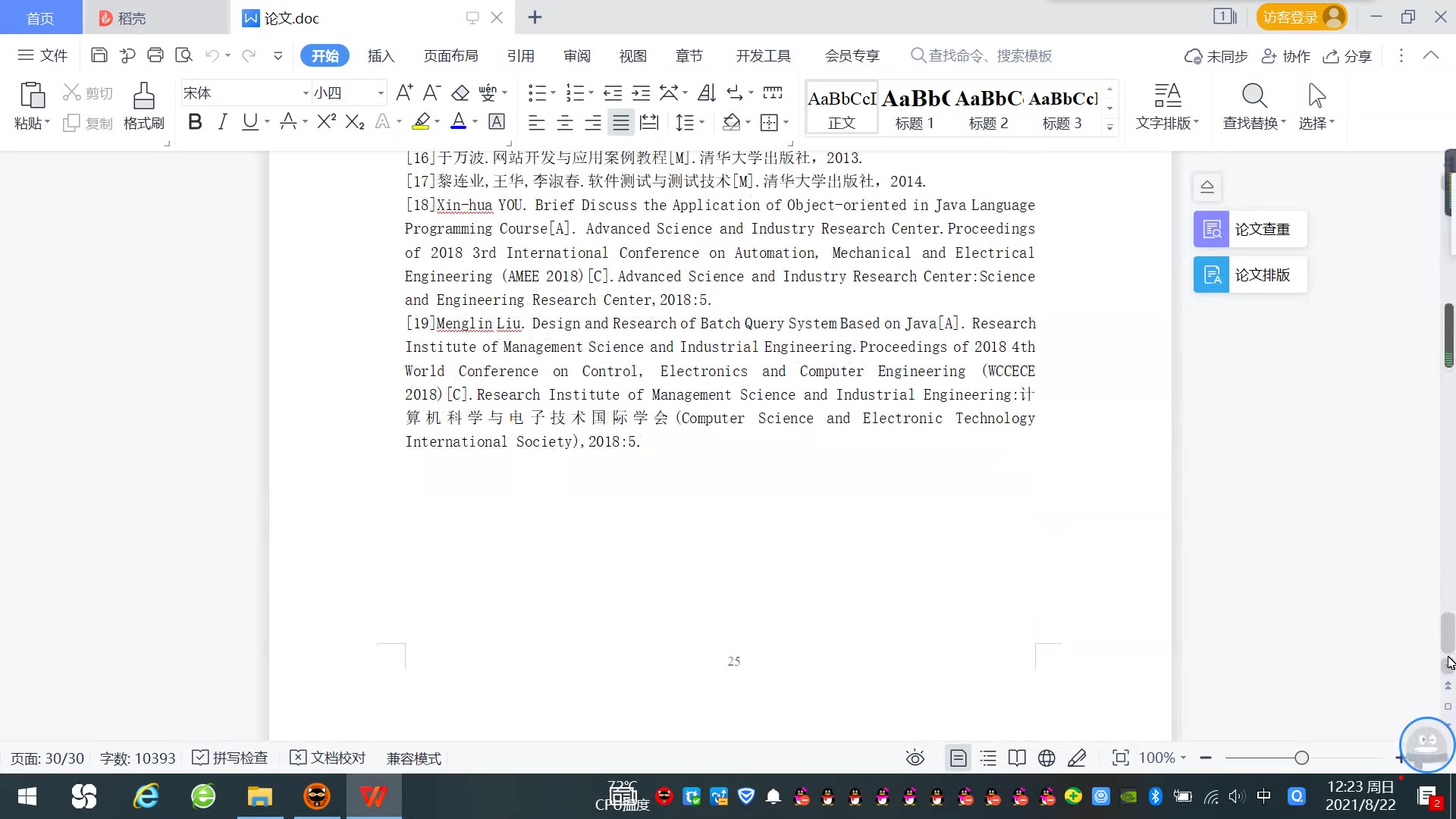Expand the styles gallery

1109,127
